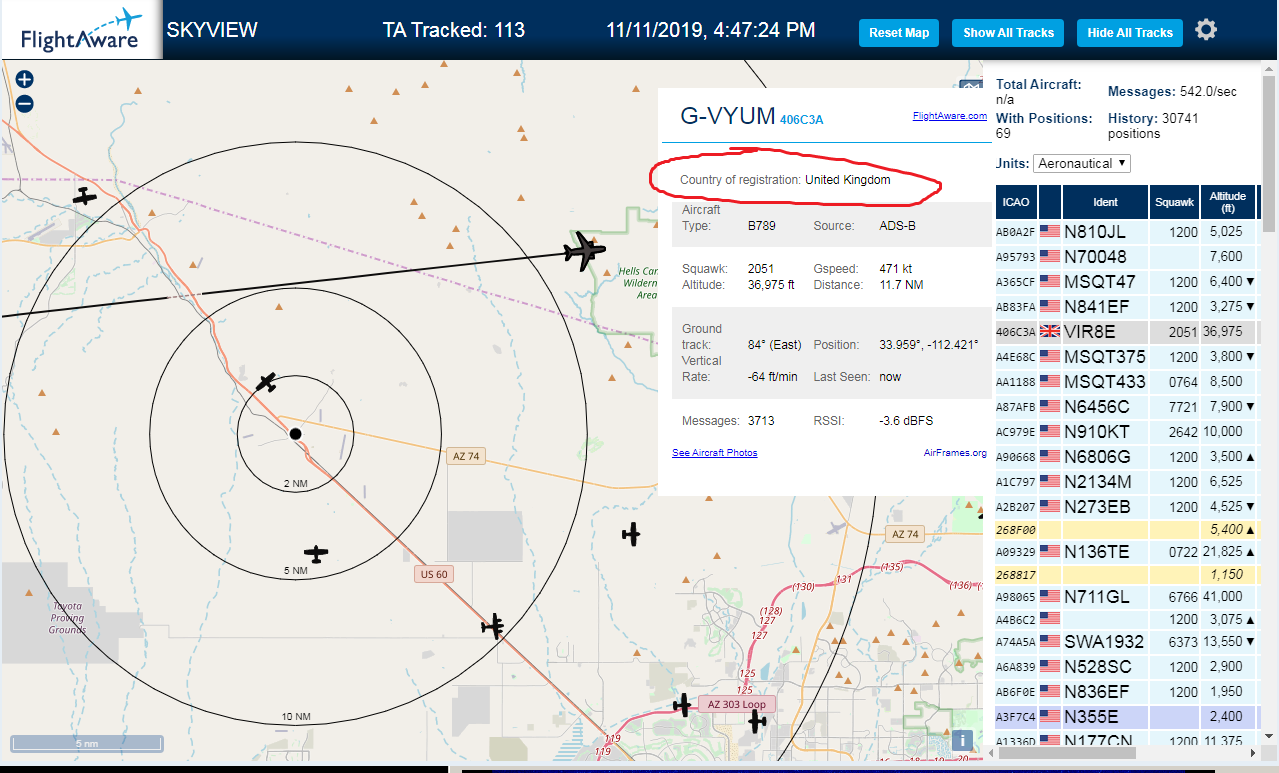The height and width of the screenshot is (773, 1279).
Task: Zoom out with the map minus button
Action: [25, 103]
